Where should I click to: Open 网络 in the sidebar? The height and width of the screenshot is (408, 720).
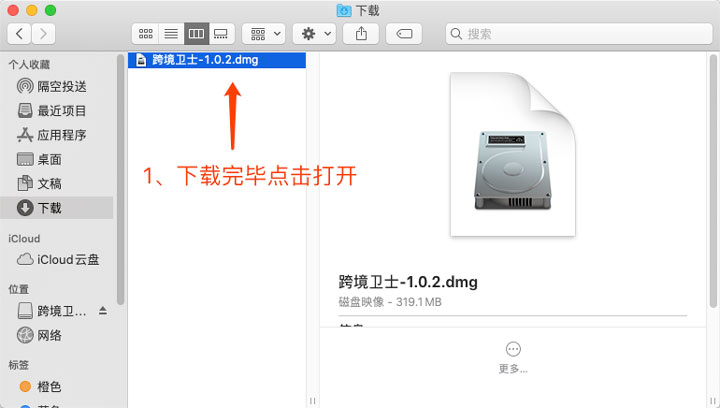[x=57, y=335]
